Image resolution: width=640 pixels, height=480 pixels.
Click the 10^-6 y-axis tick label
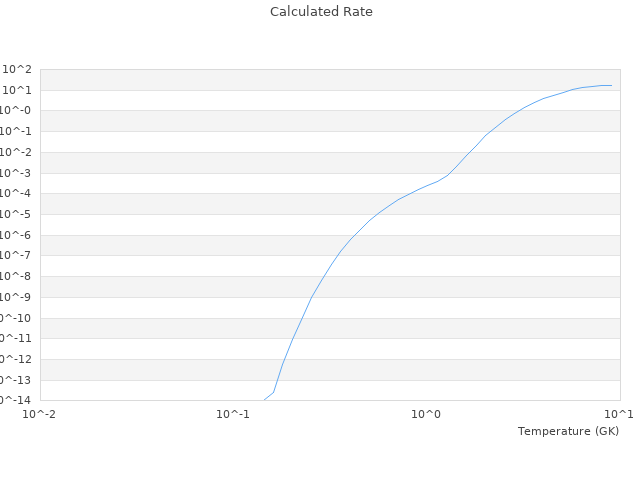coord(16,235)
